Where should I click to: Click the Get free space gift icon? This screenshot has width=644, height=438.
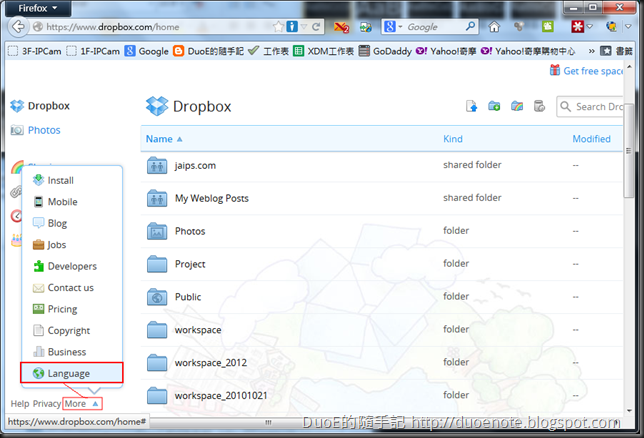(x=555, y=70)
